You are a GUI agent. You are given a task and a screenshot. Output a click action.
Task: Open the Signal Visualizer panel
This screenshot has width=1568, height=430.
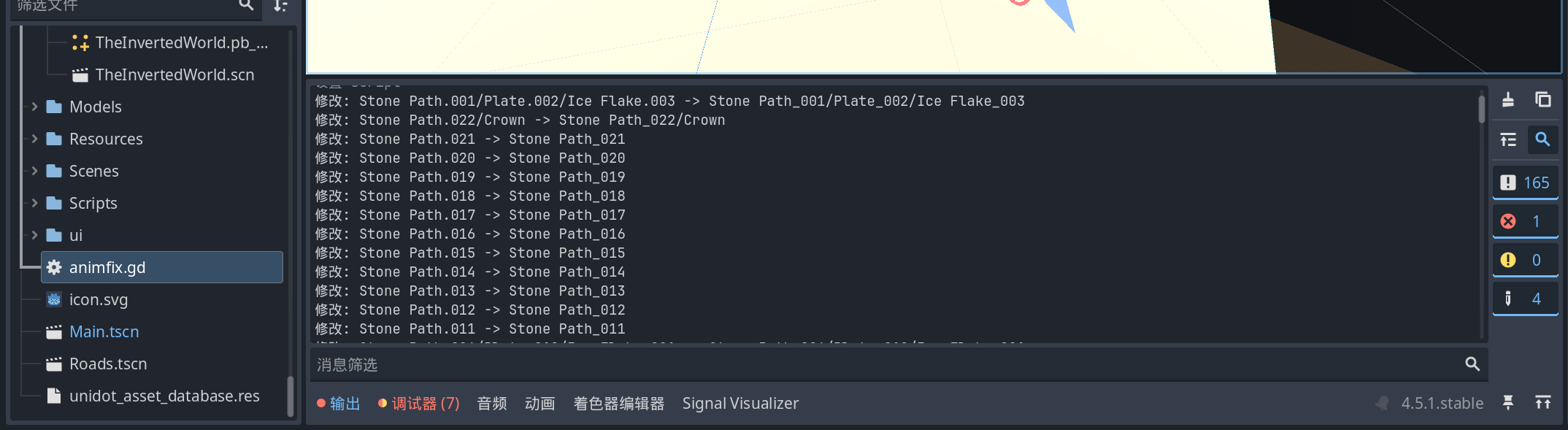click(740, 403)
